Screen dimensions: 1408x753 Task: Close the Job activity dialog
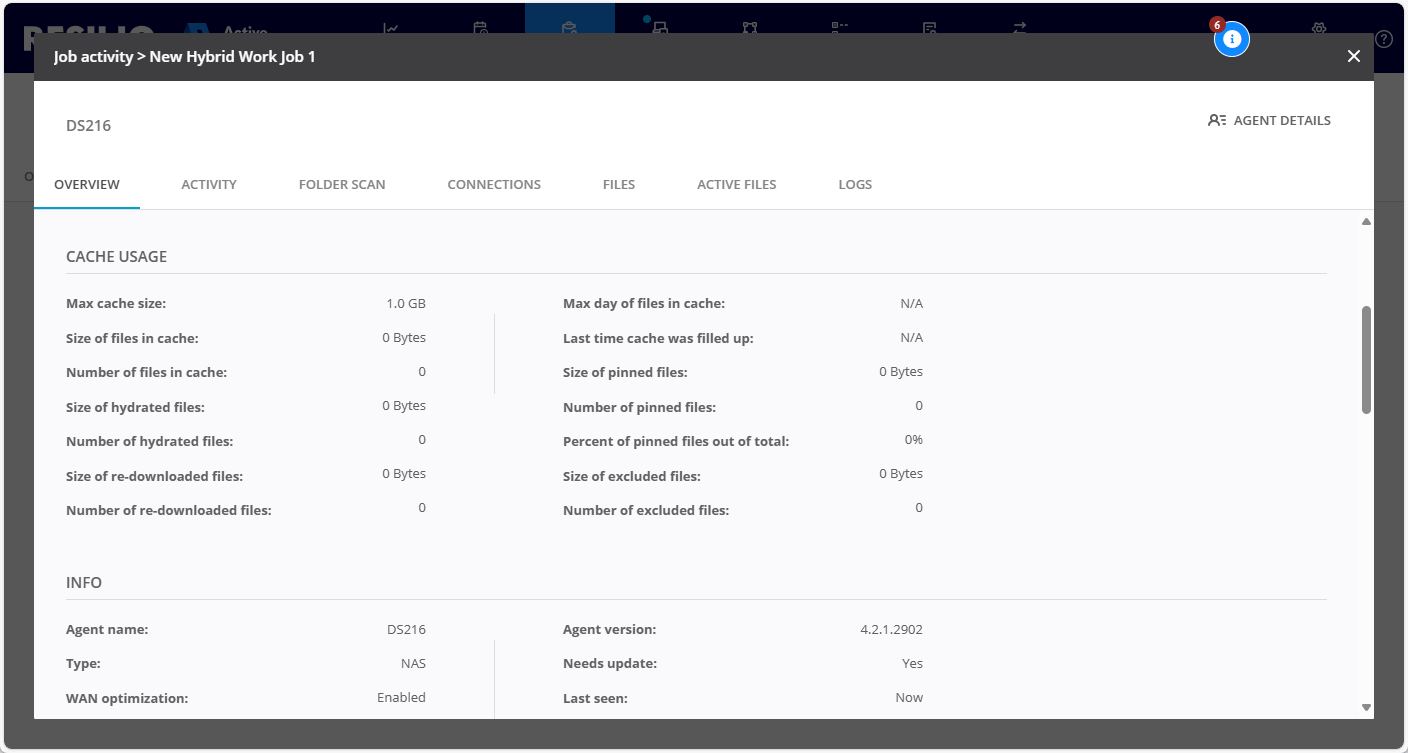(1353, 57)
